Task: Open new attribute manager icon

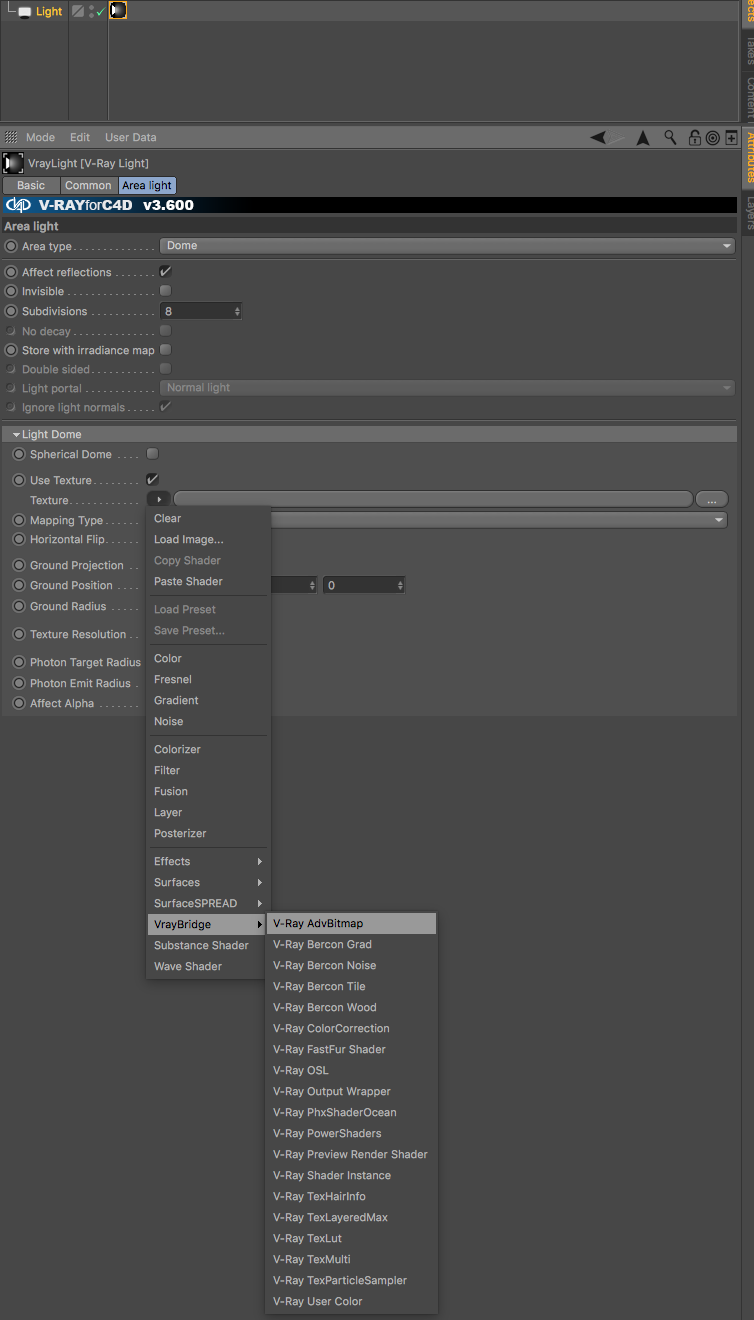Action: click(x=731, y=137)
